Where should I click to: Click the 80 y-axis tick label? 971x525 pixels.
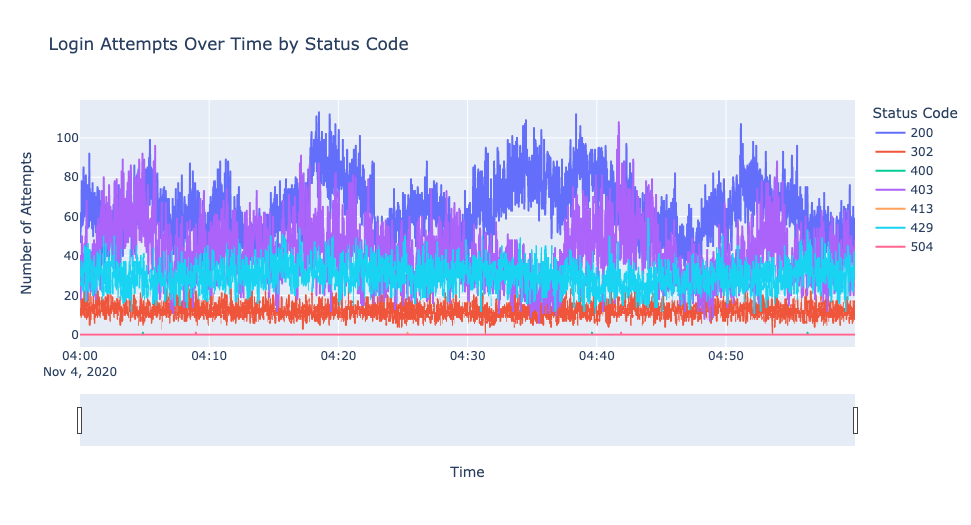pyautogui.click(x=71, y=177)
